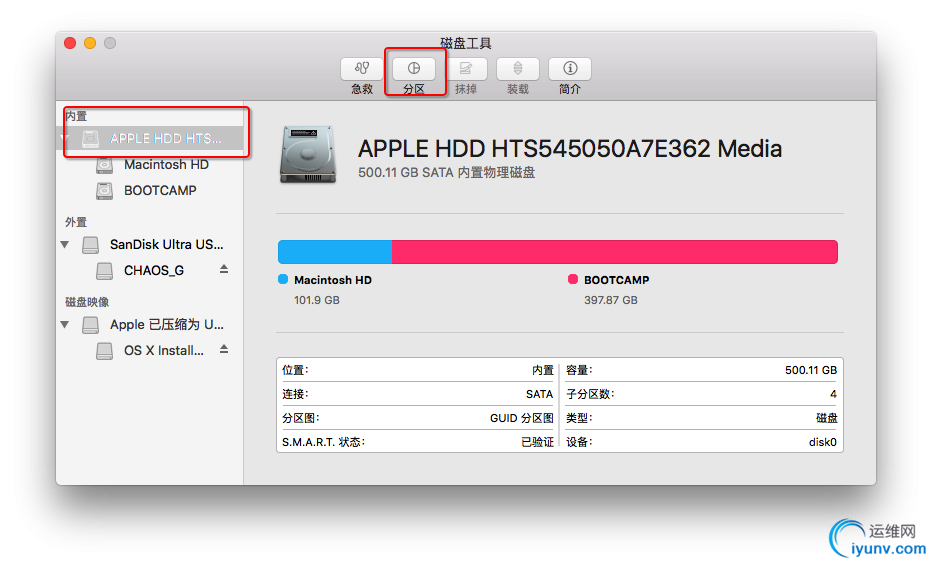Select Apple 已压缩为 U... disk image
This screenshot has height=565, width=932.
166,325
